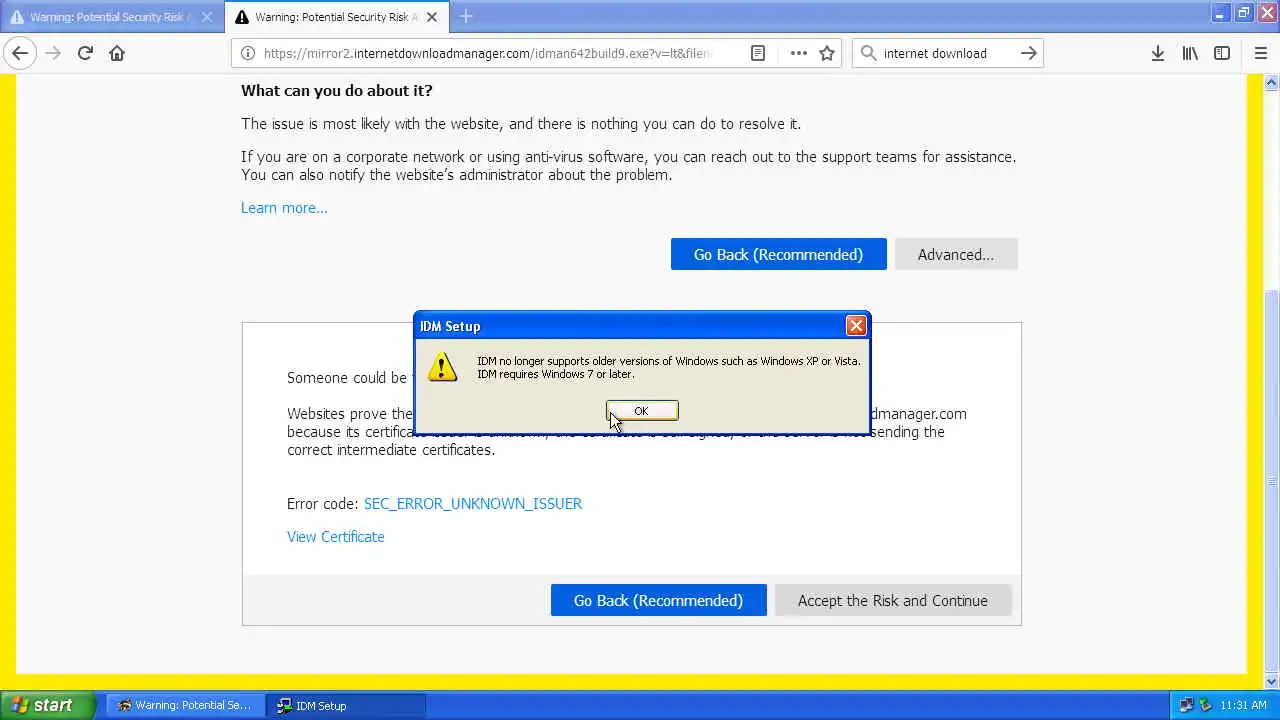Select IDM Setup taskbar item
1280x720 pixels.
[x=347, y=705]
